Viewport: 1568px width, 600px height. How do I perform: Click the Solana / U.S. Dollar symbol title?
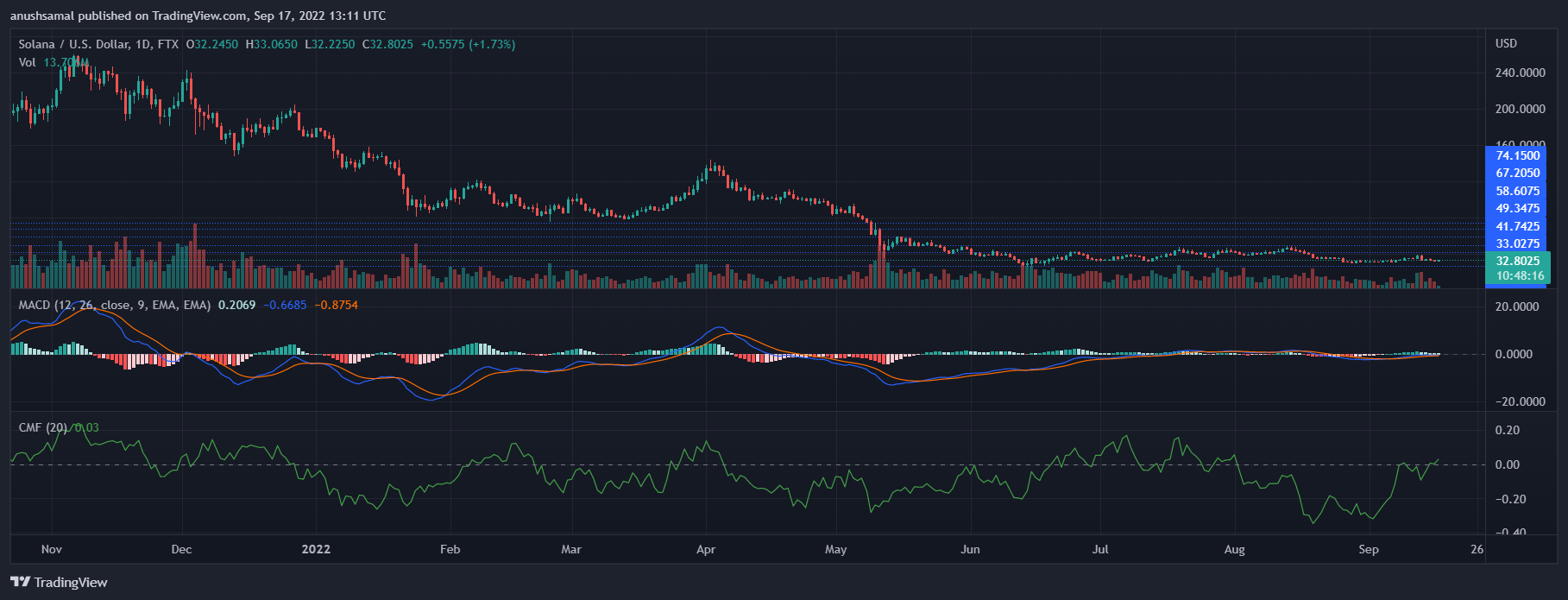click(x=73, y=44)
